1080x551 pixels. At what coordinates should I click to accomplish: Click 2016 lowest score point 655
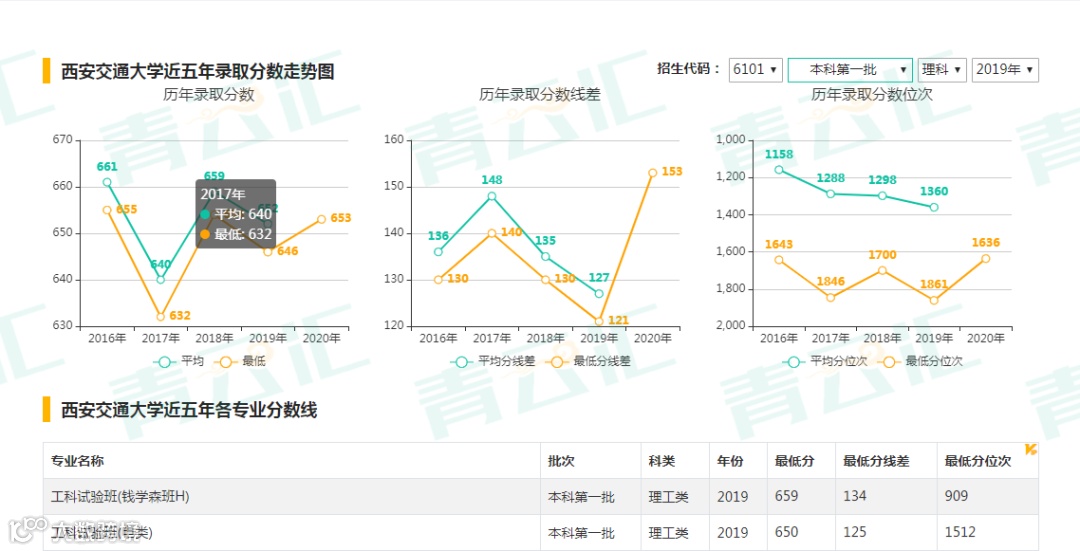tap(107, 210)
